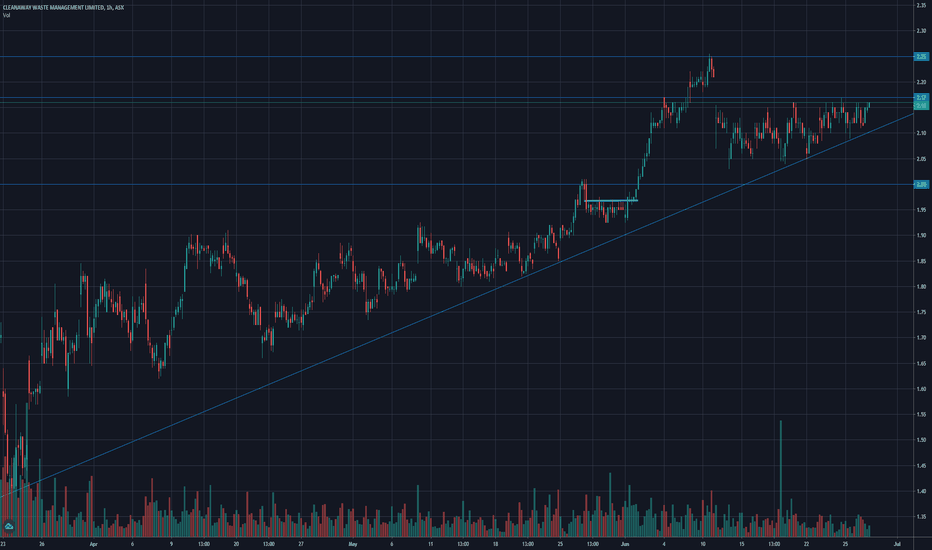This screenshot has width=932, height=550.
Task: Click the May label on time axis
Action: point(352,544)
